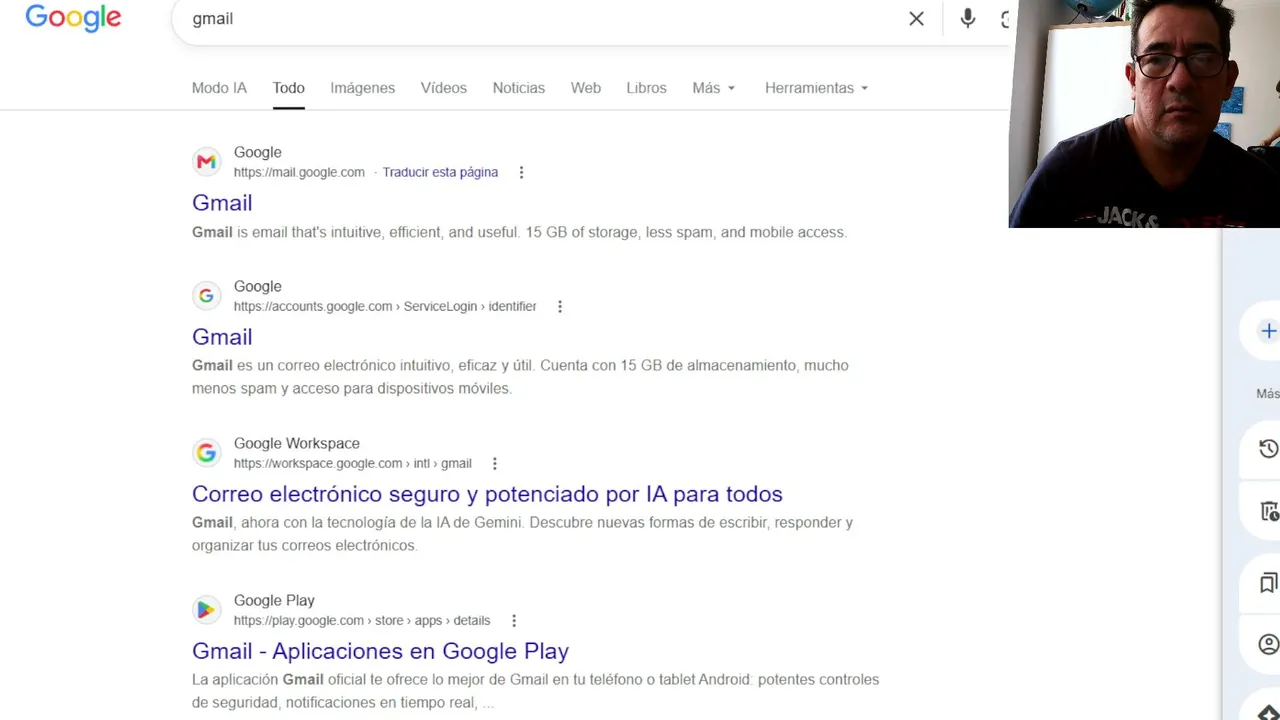Click the bookmark icon in the side panel

point(1268,583)
